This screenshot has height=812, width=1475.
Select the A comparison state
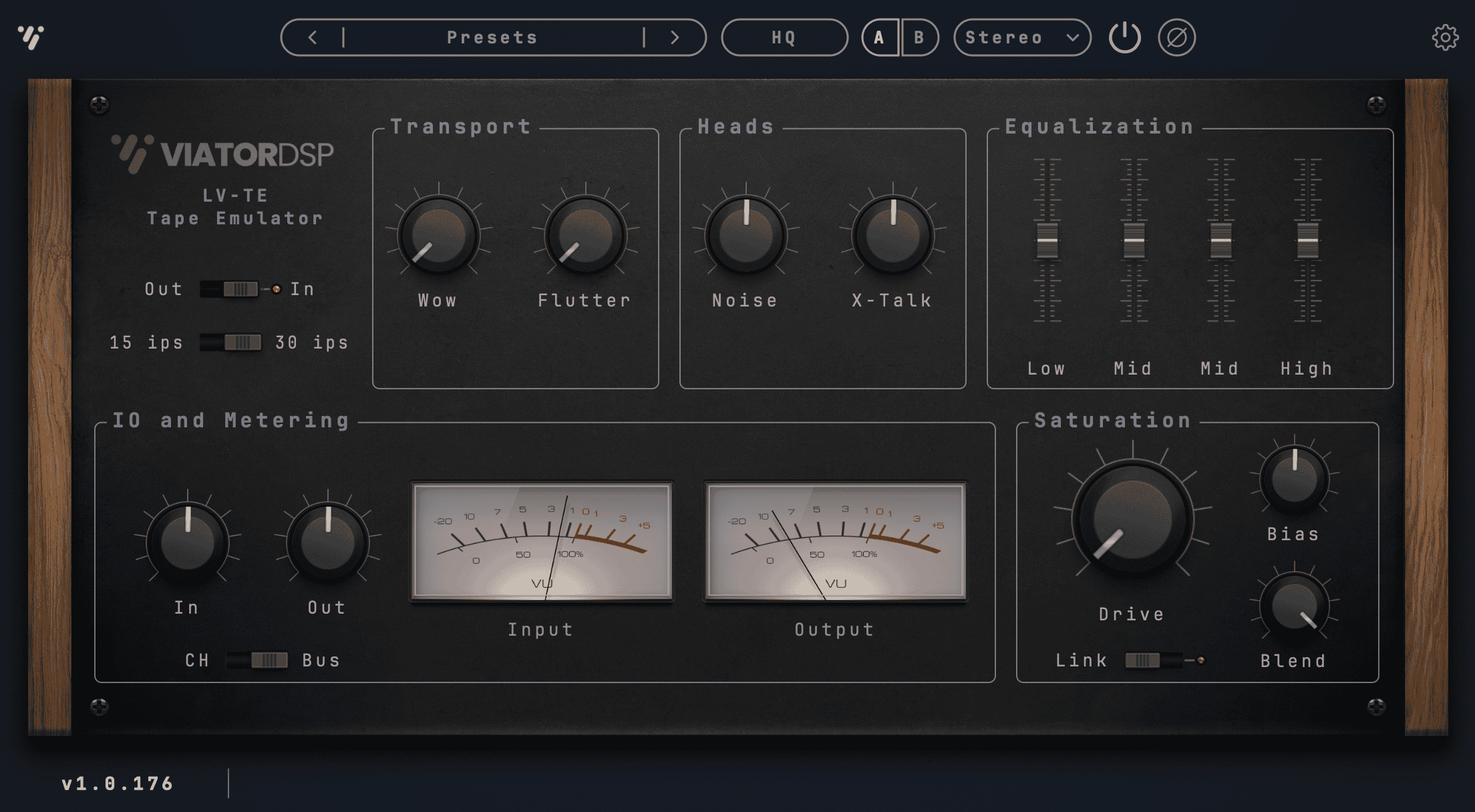880,37
